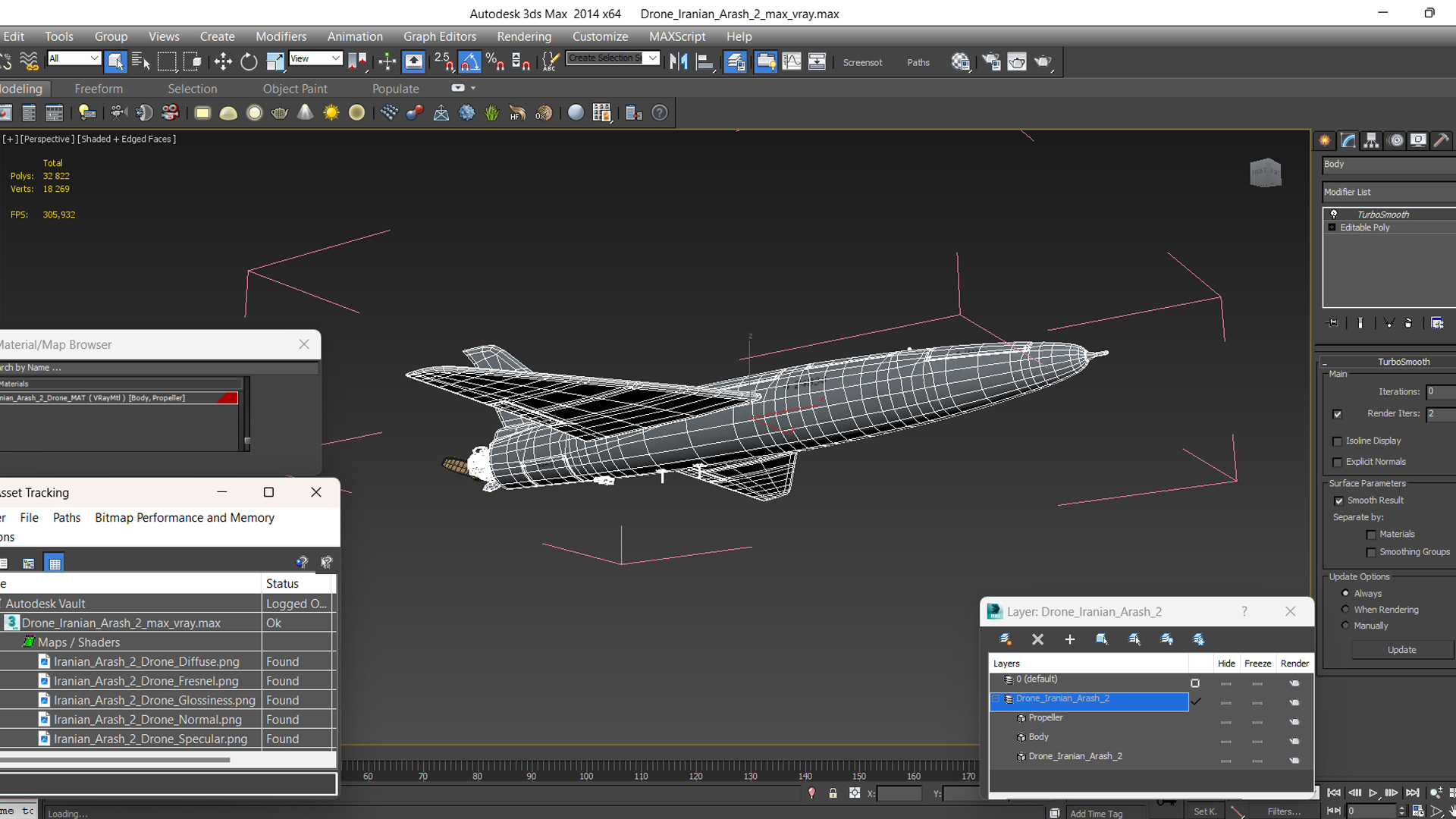1456x819 pixels.
Task: Enable the Isoline Display checkbox
Action: tap(1338, 441)
